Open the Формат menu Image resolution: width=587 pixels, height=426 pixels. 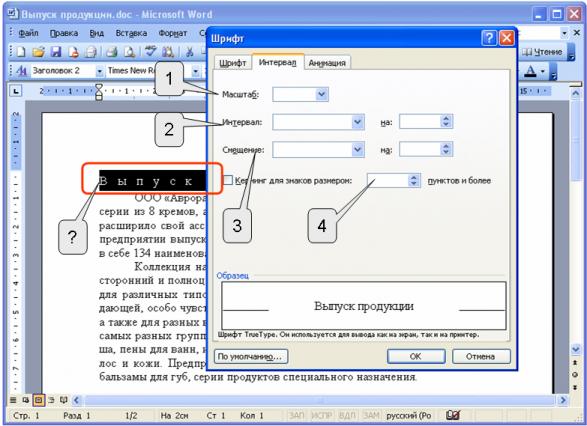click(173, 33)
